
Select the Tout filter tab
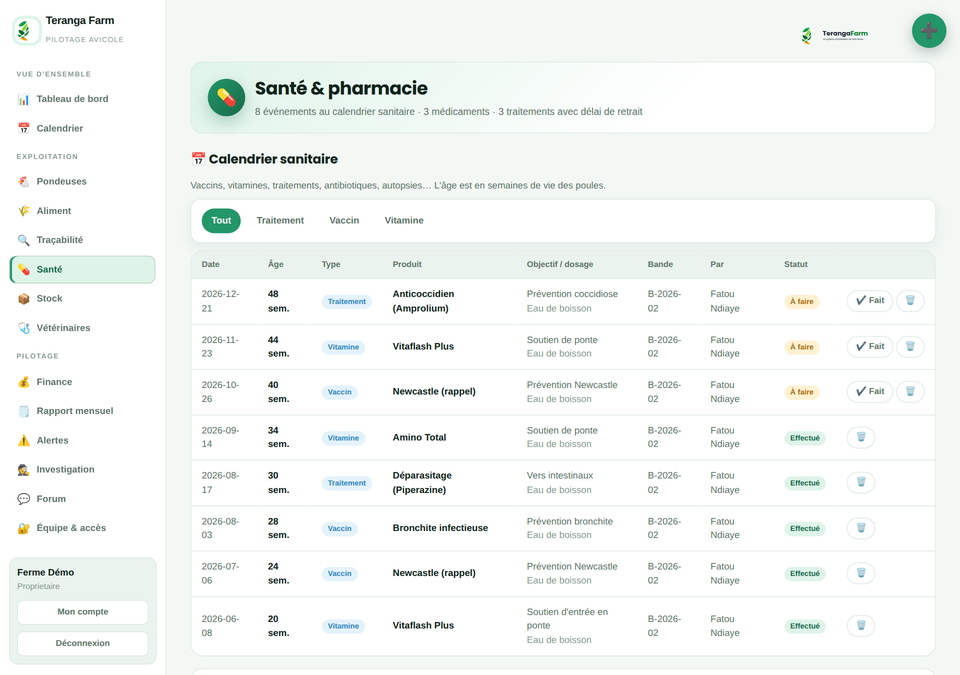tap(221, 221)
